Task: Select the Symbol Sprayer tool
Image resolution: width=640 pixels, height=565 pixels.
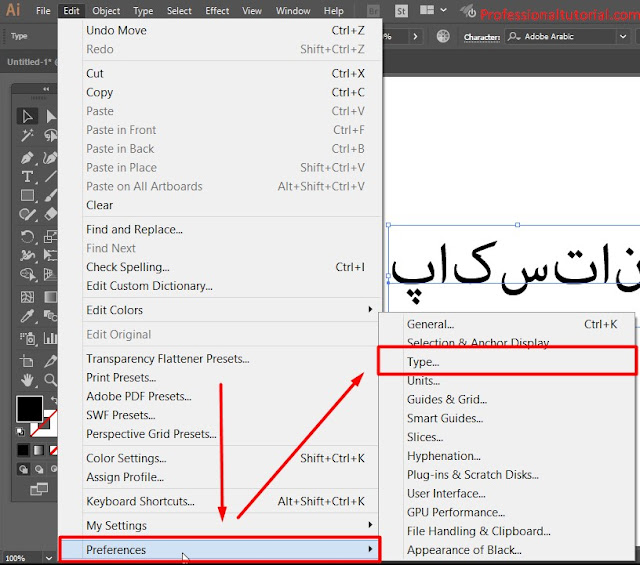Action: 27,338
